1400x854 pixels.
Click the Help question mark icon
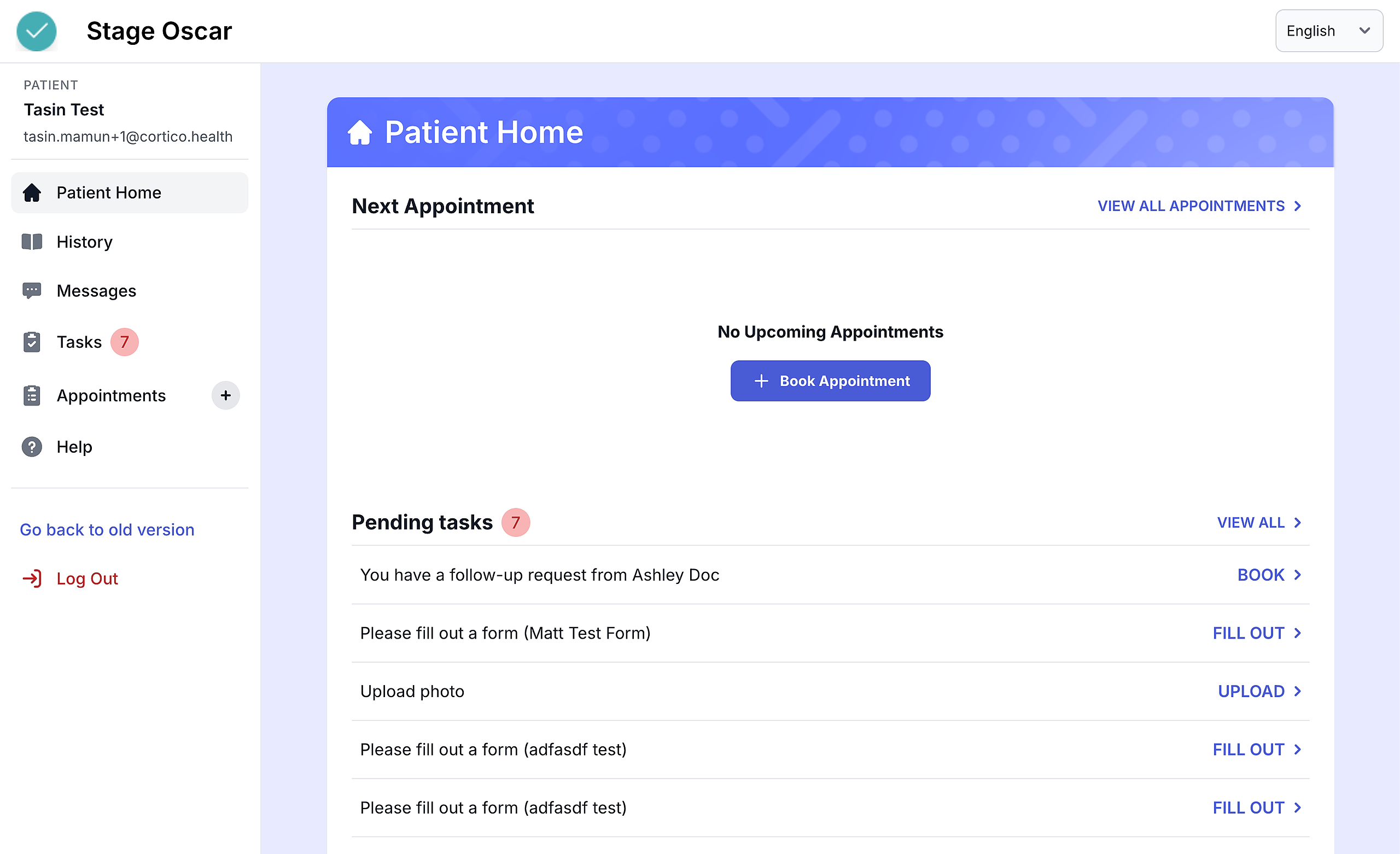(x=32, y=447)
